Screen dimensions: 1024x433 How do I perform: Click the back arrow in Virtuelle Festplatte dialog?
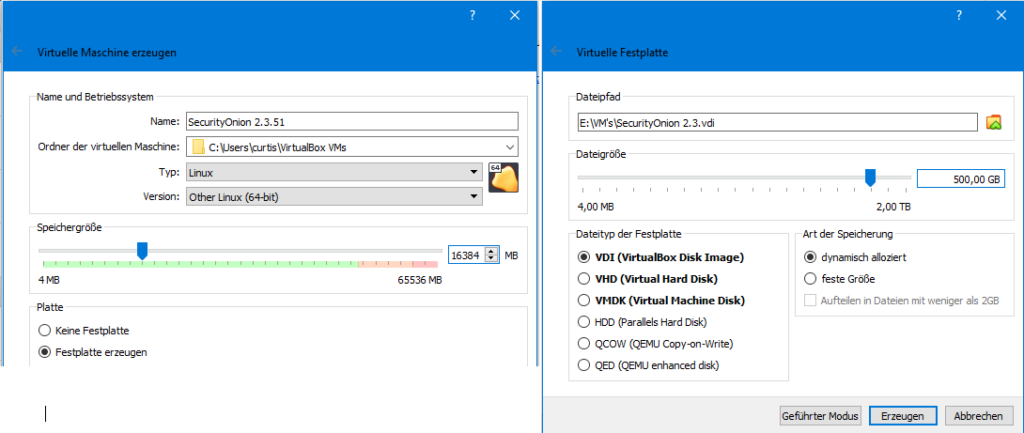(556, 52)
